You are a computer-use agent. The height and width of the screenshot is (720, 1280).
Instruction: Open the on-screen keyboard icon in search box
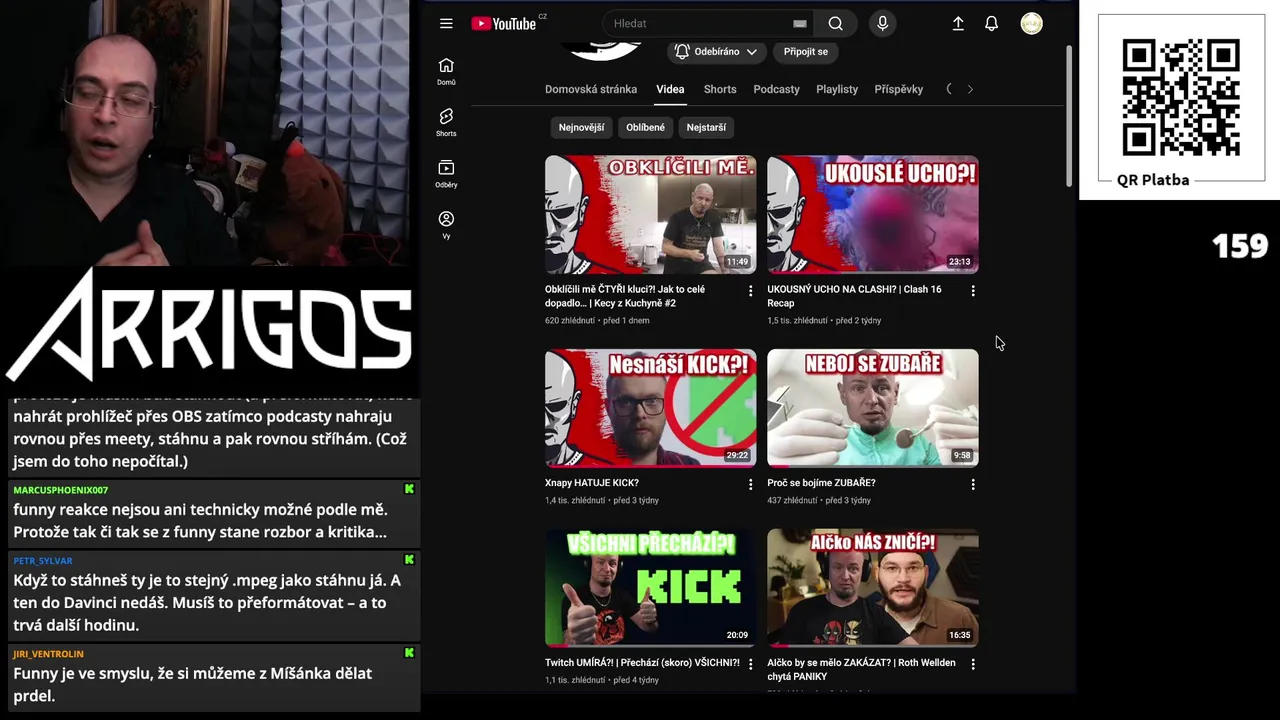click(799, 24)
